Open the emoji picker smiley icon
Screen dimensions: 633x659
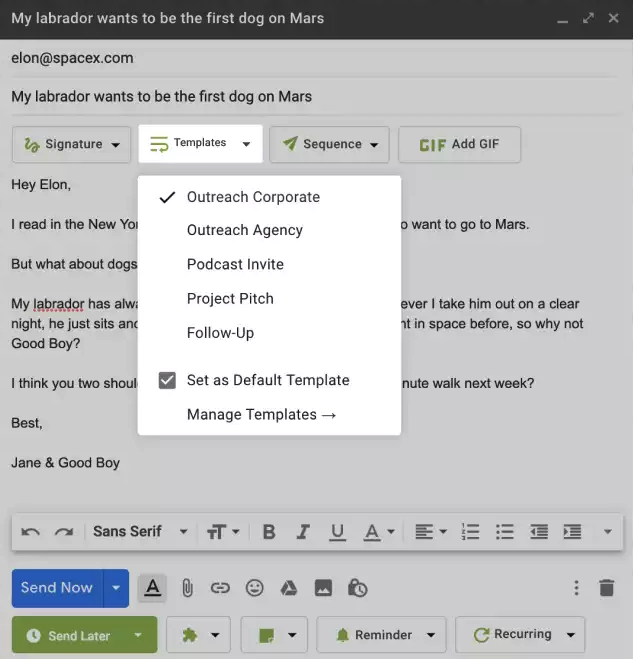point(254,588)
